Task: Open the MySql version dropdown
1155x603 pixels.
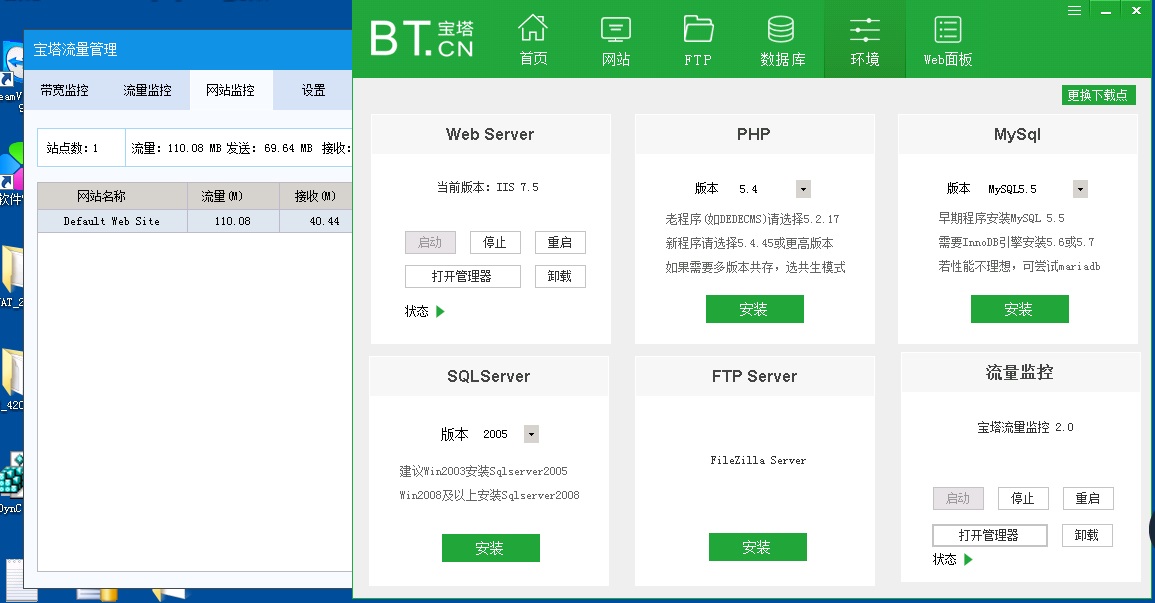Action: click(1080, 189)
